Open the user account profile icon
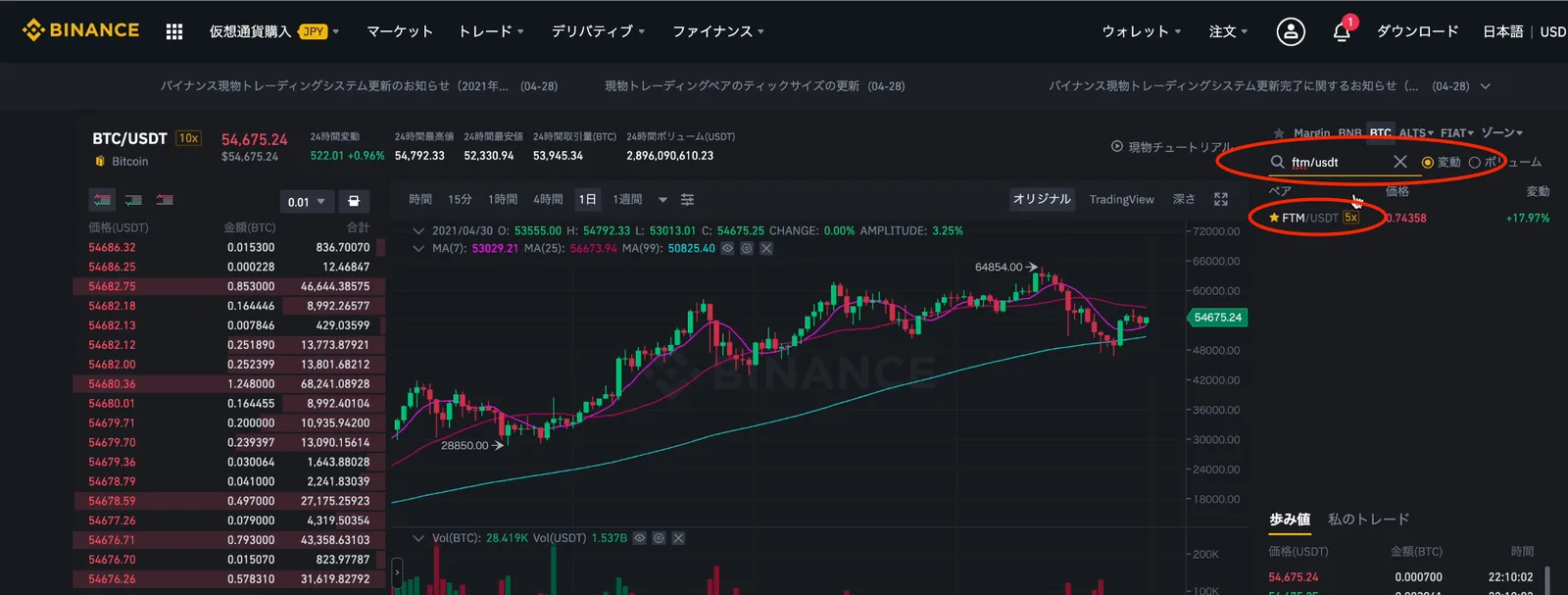The height and width of the screenshot is (595, 1568). pos(1291,31)
